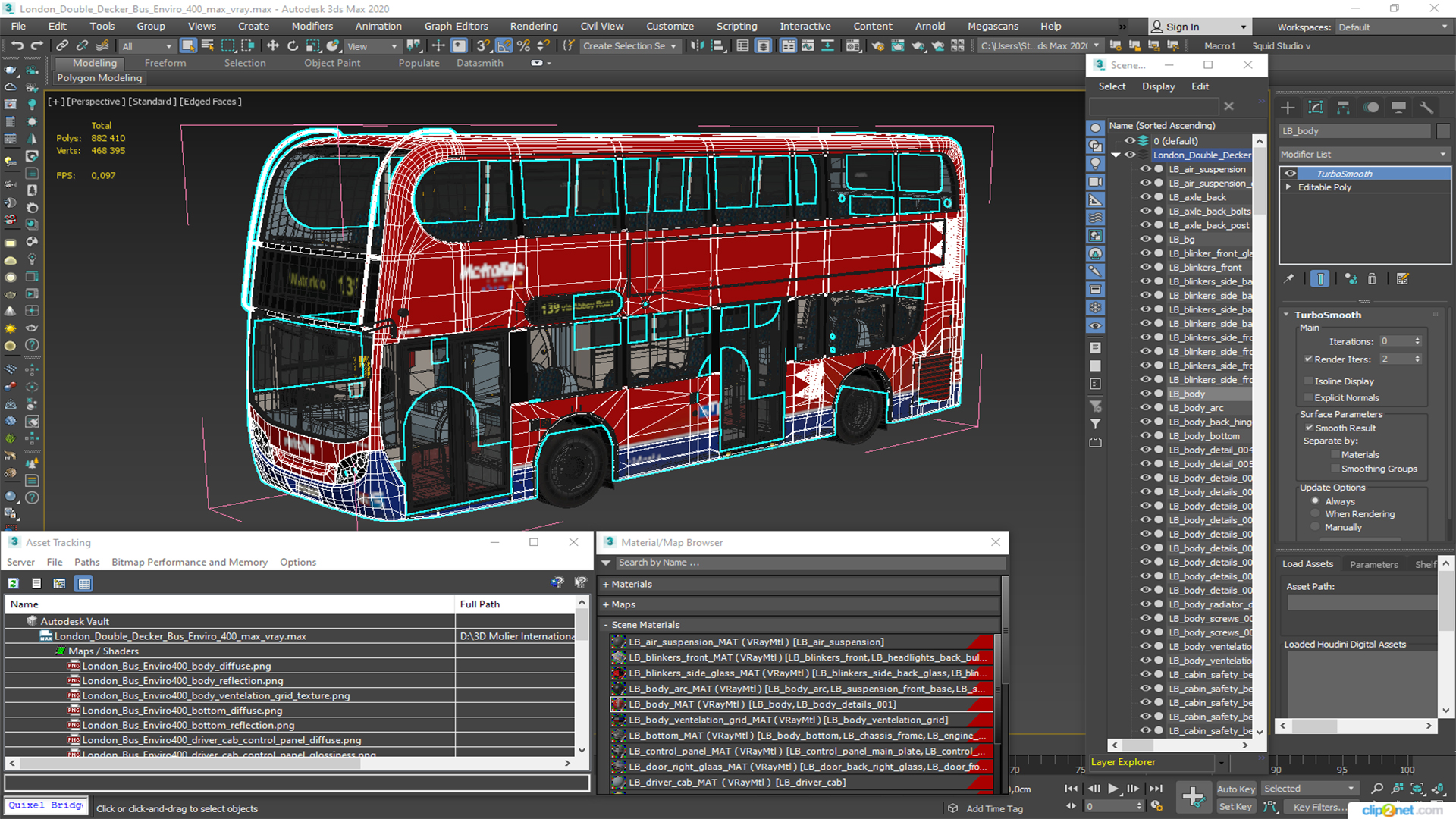Remove modifier from stack trash icon
Viewport: 1456px width, 819px height.
click(x=1372, y=279)
